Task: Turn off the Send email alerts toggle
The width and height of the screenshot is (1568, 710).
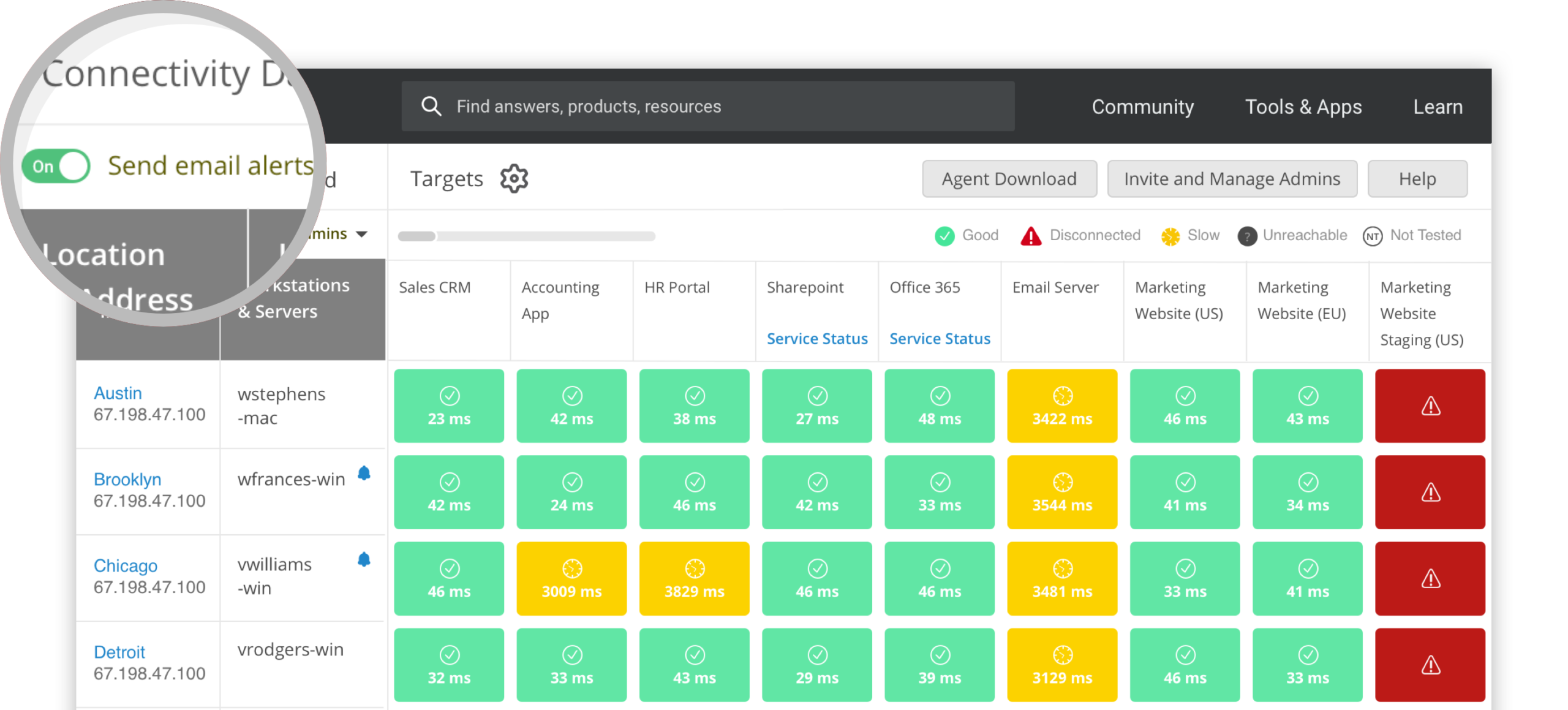Action: [56, 165]
